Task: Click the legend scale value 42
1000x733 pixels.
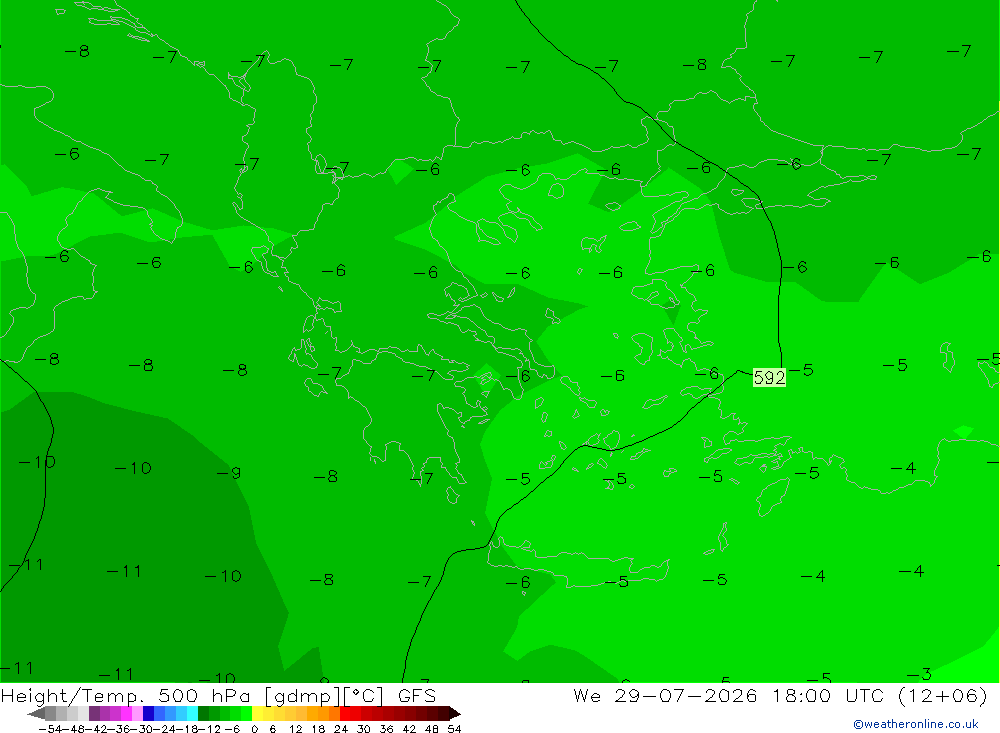Action: [x=409, y=729]
